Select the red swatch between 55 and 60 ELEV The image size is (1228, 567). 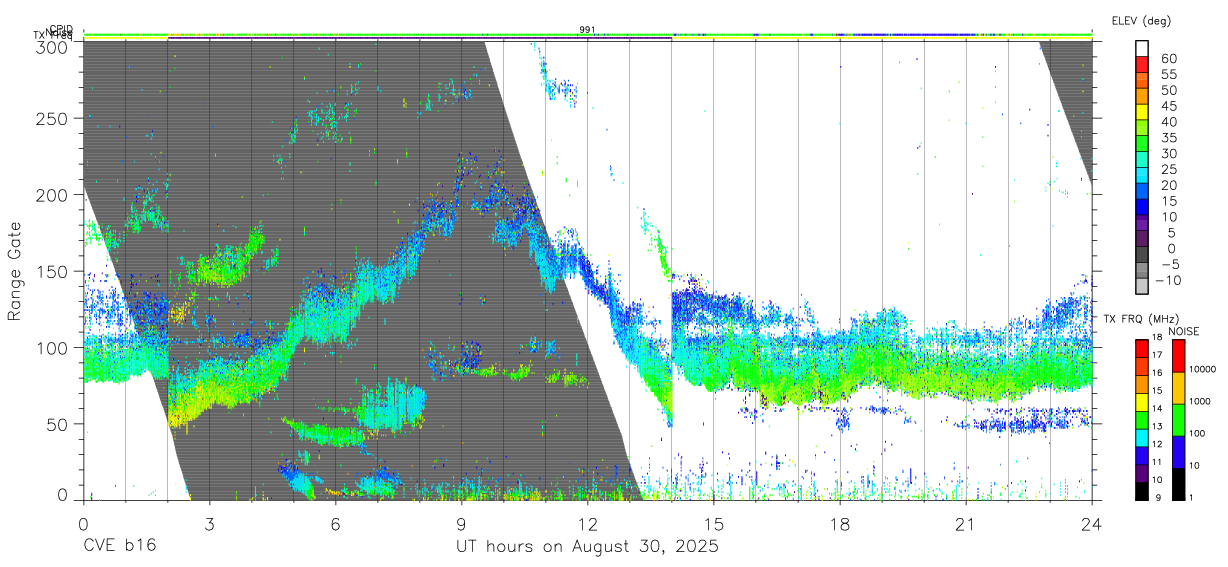tap(1142, 65)
